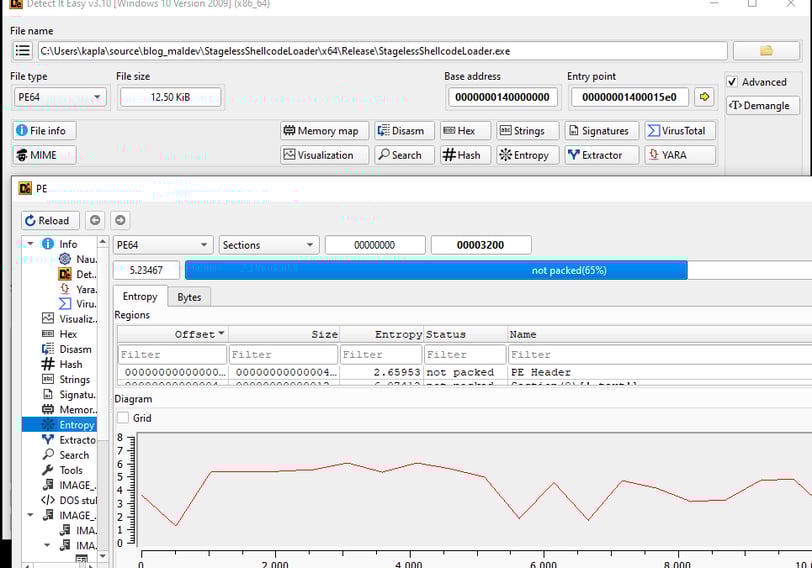Sort by the Entropy column header
The width and height of the screenshot is (812, 568).
(x=382, y=334)
